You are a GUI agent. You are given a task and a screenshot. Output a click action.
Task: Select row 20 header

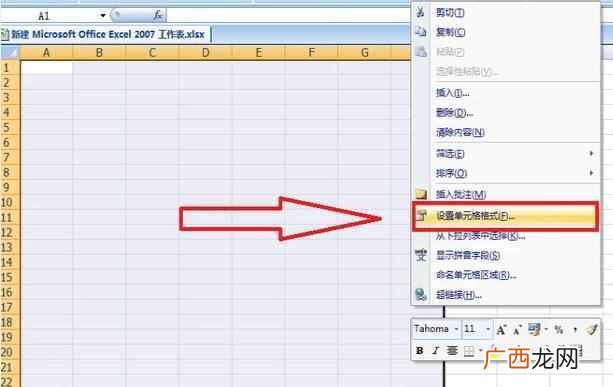pyautogui.click(x=10, y=352)
